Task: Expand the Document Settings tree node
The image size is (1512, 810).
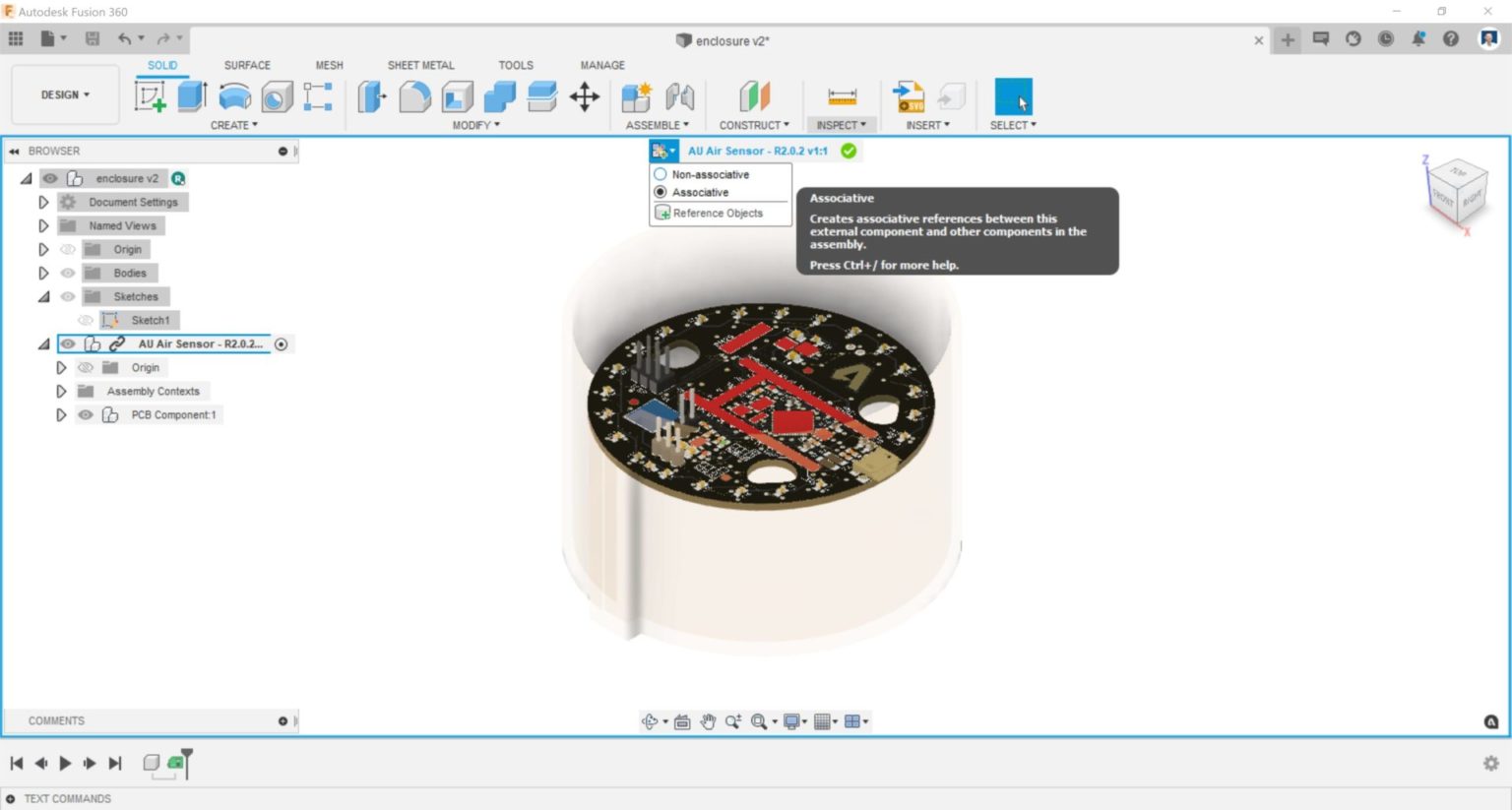Action: pyautogui.click(x=43, y=202)
